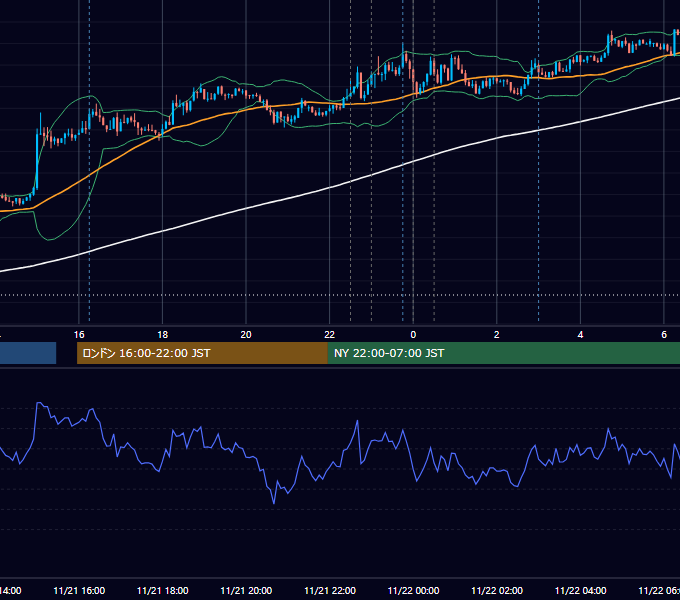Click the 11/22 04:00 time axis label
This screenshot has width=680, height=600.
[x=580, y=590]
